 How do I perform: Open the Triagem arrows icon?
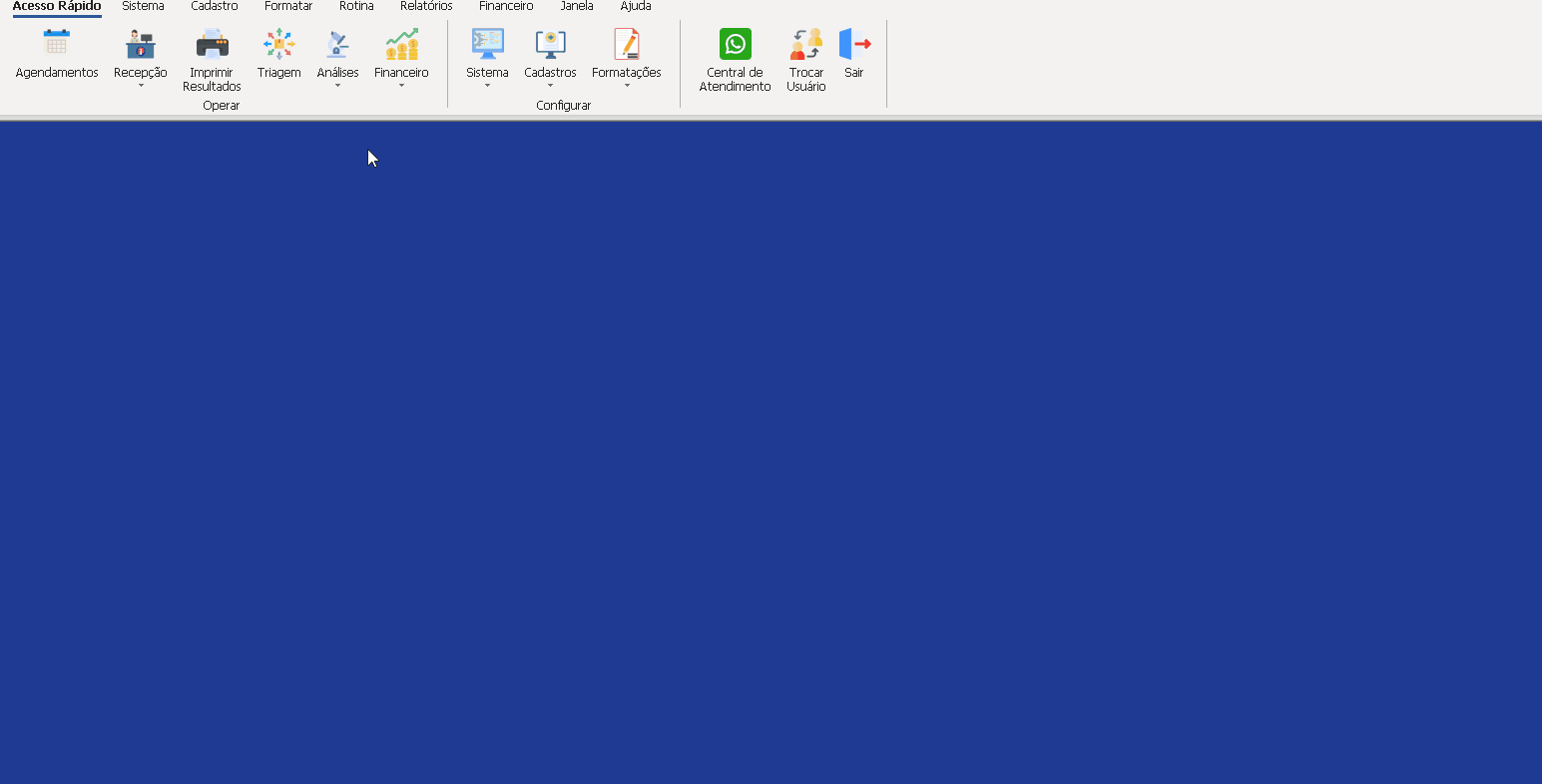point(278,44)
